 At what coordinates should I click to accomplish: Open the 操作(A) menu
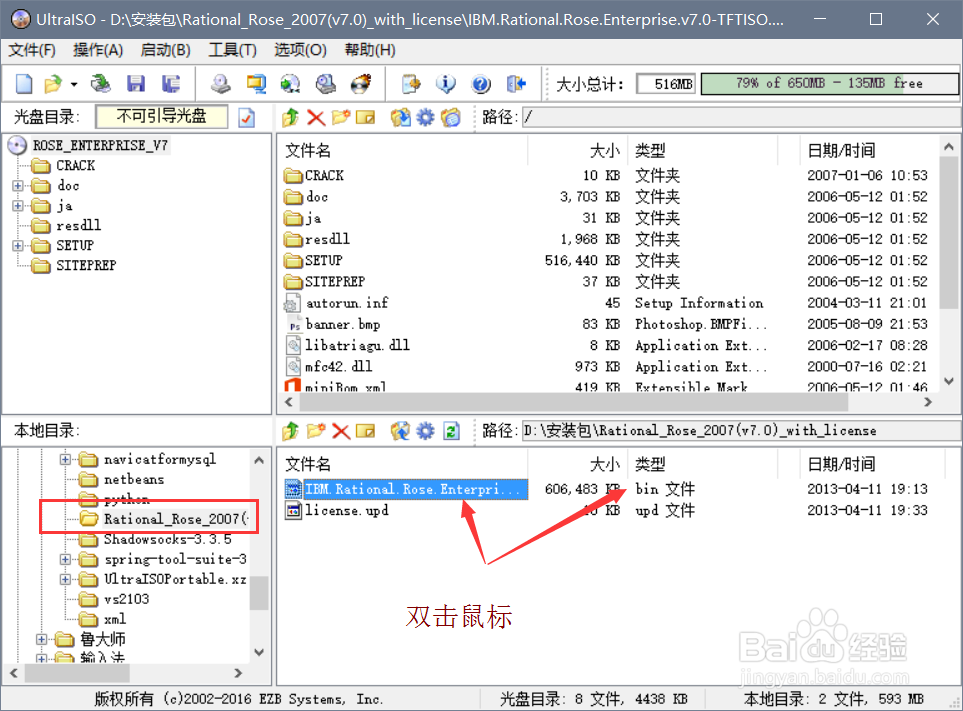(98, 50)
